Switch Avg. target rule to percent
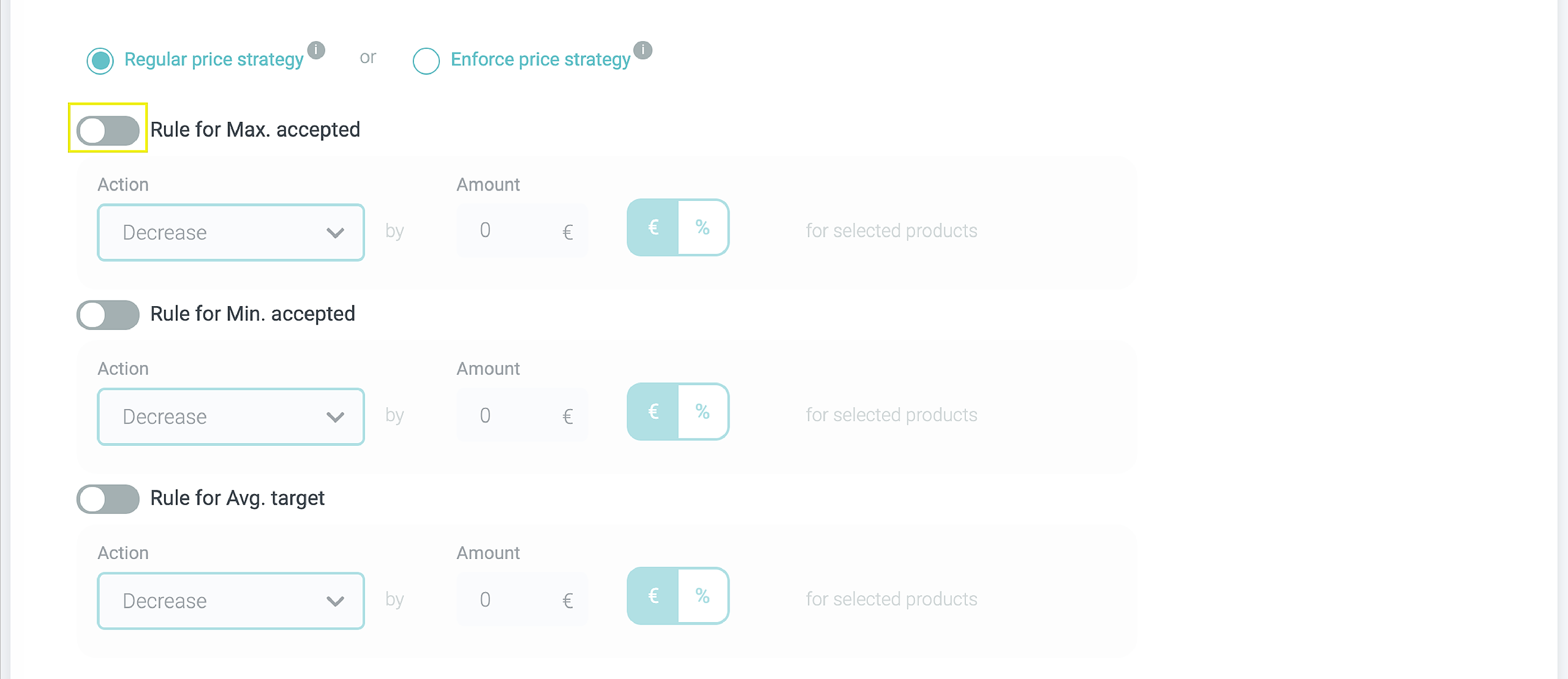The width and height of the screenshot is (1568, 679). click(703, 596)
